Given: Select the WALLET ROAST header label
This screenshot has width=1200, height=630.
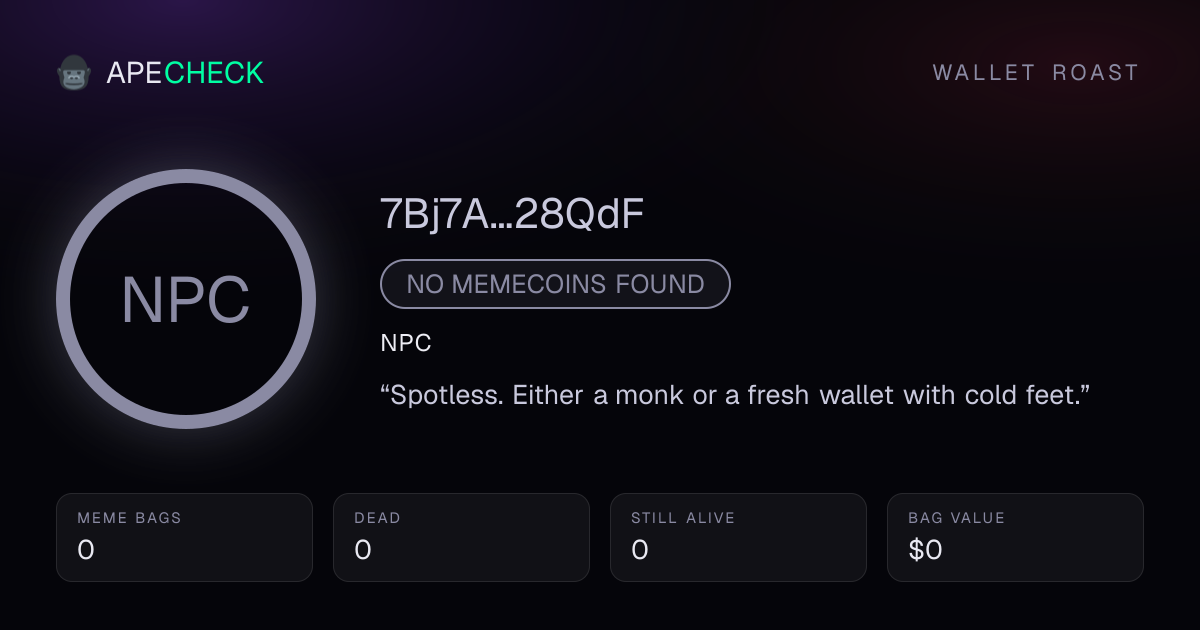Looking at the screenshot, I should (1036, 73).
